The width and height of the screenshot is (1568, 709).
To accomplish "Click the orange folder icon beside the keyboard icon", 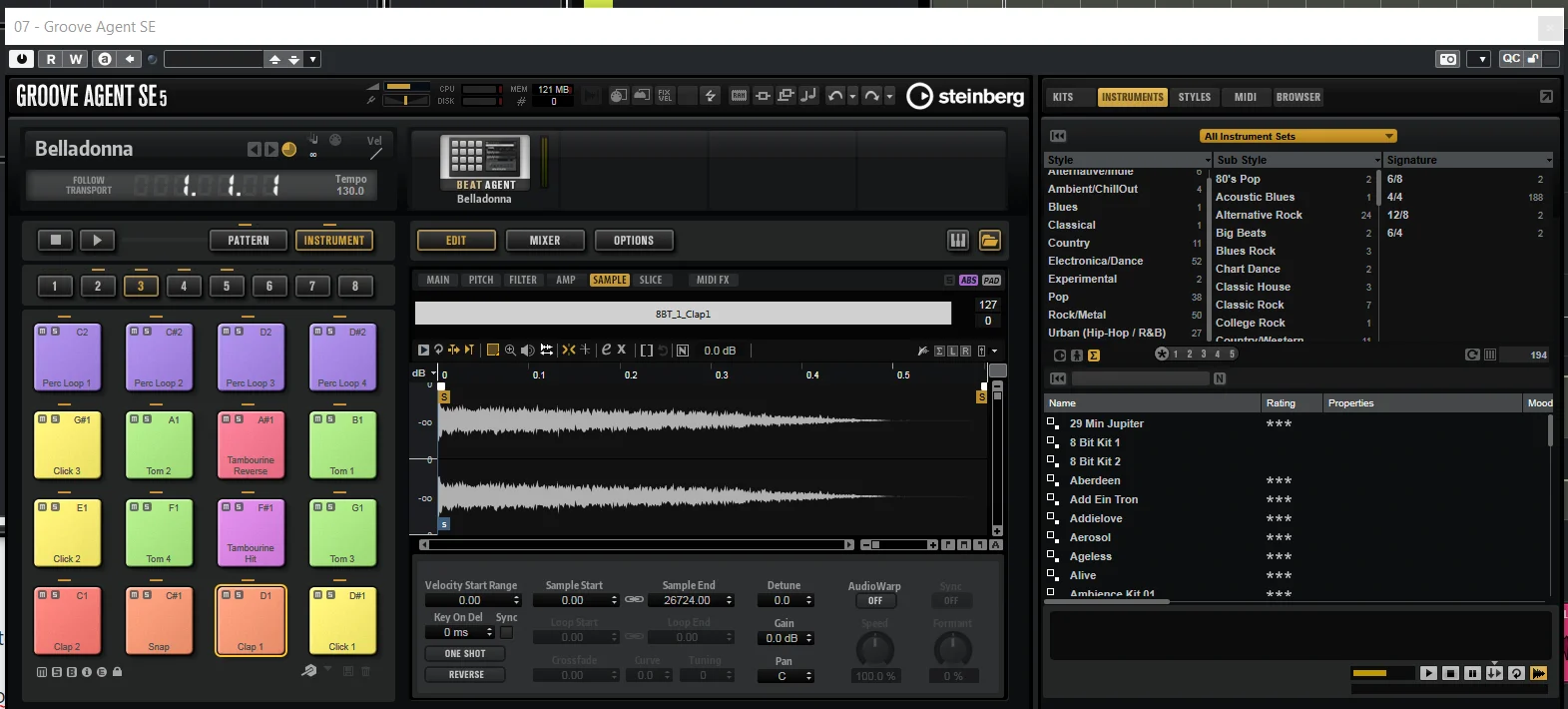I will click(x=990, y=241).
